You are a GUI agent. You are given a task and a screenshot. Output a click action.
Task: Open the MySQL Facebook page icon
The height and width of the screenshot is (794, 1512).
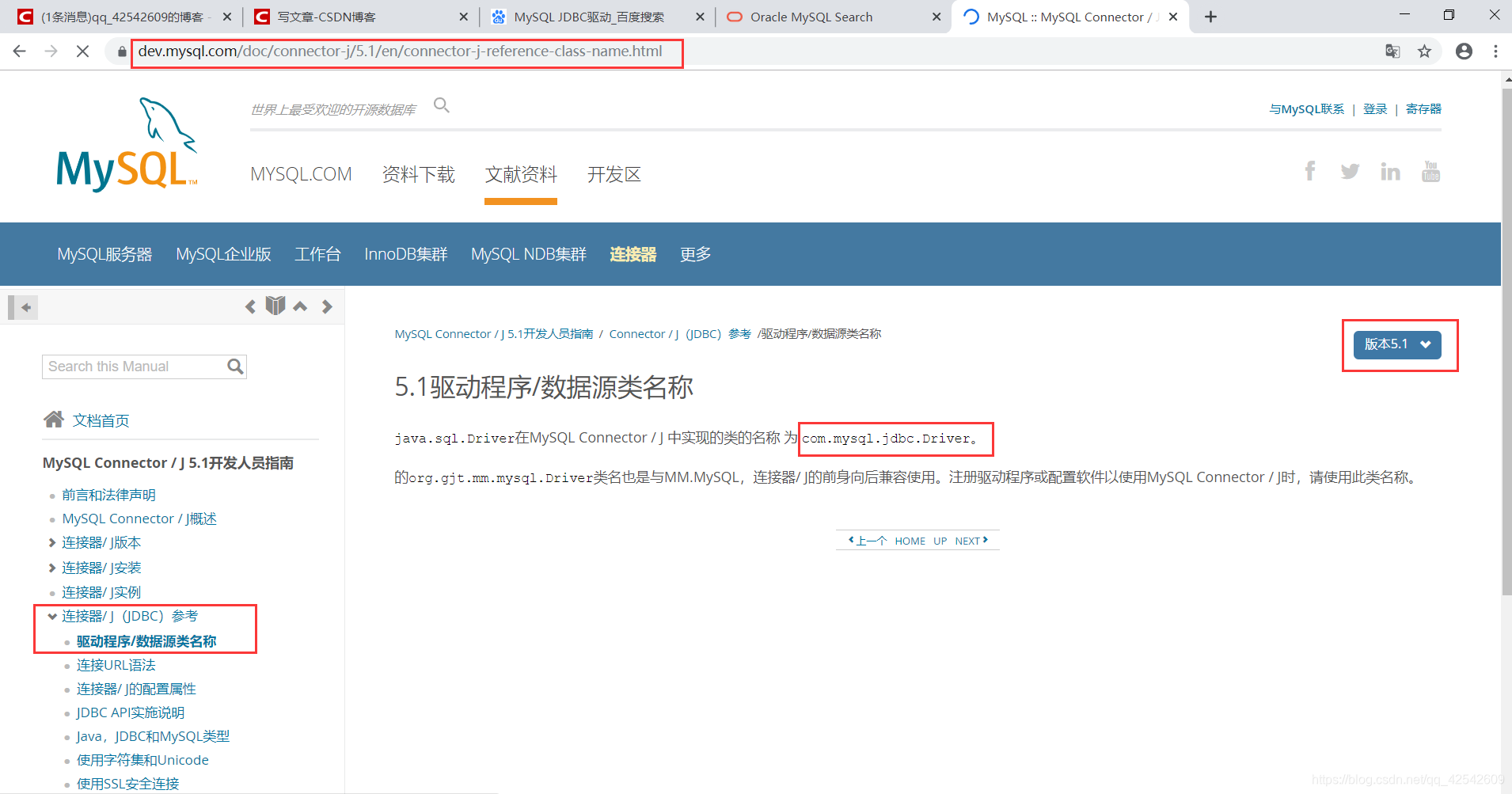click(x=1310, y=171)
